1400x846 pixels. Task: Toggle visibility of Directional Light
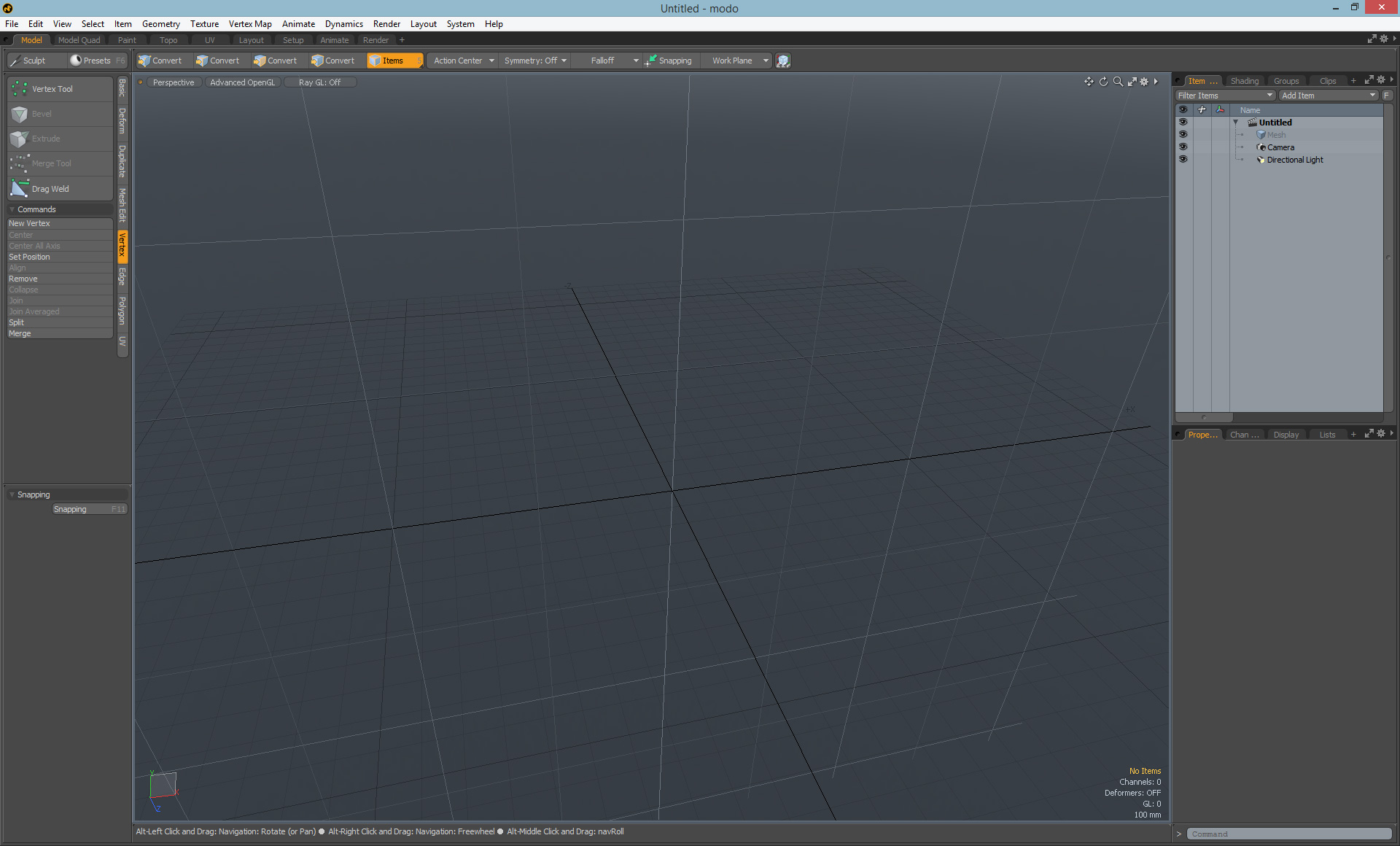pyautogui.click(x=1183, y=160)
